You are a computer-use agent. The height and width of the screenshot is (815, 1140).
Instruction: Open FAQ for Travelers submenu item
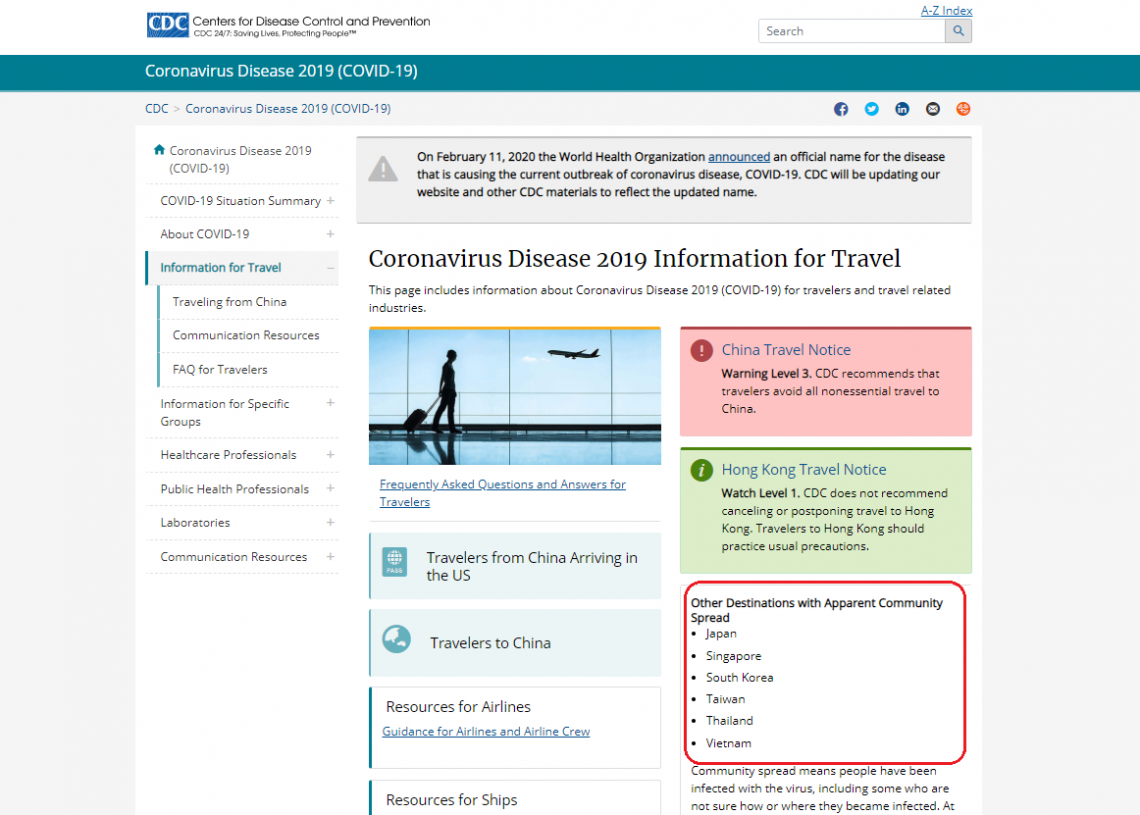[x=220, y=369]
